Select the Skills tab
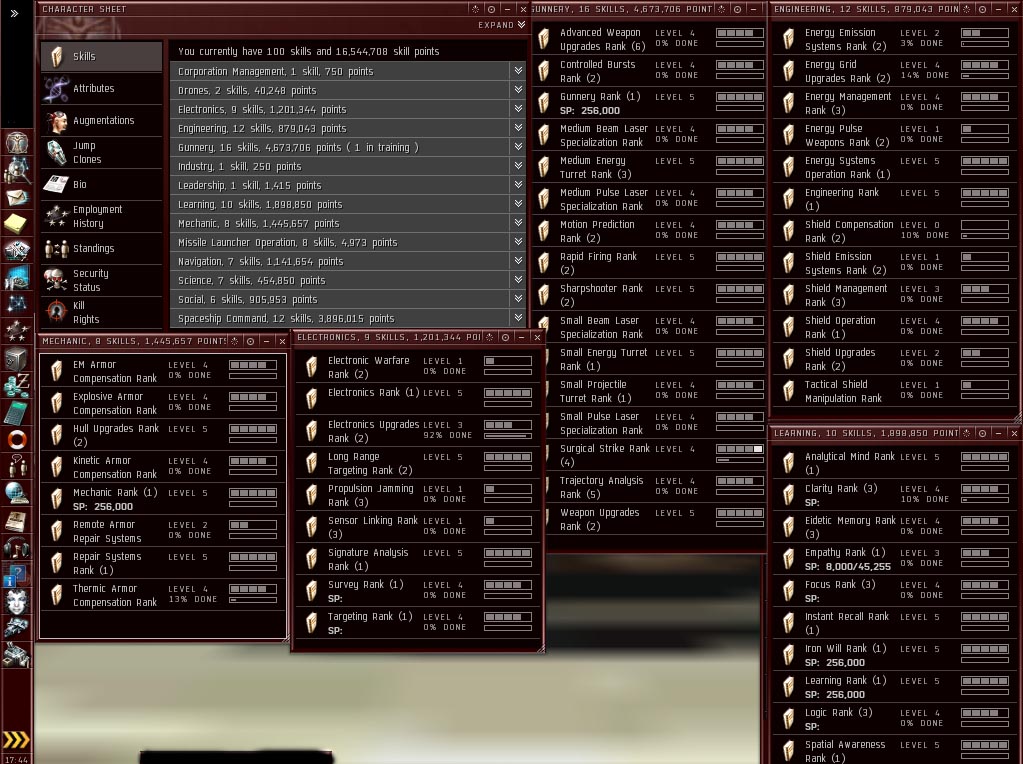 101,56
